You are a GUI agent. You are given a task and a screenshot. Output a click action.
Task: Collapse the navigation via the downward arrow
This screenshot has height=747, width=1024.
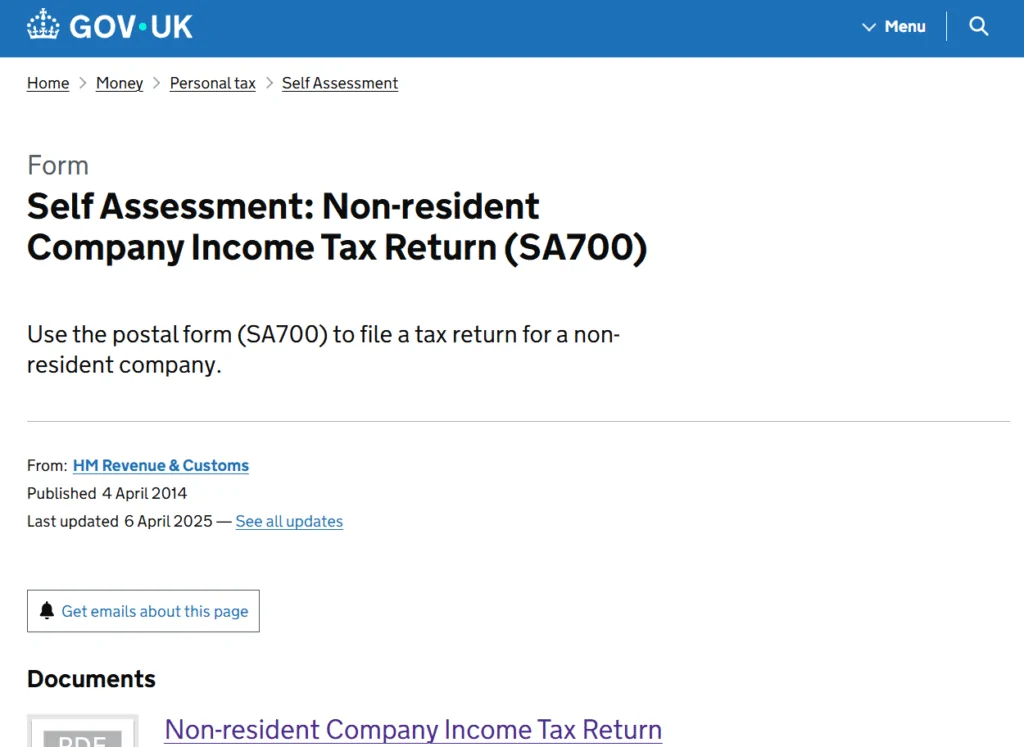[868, 26]
